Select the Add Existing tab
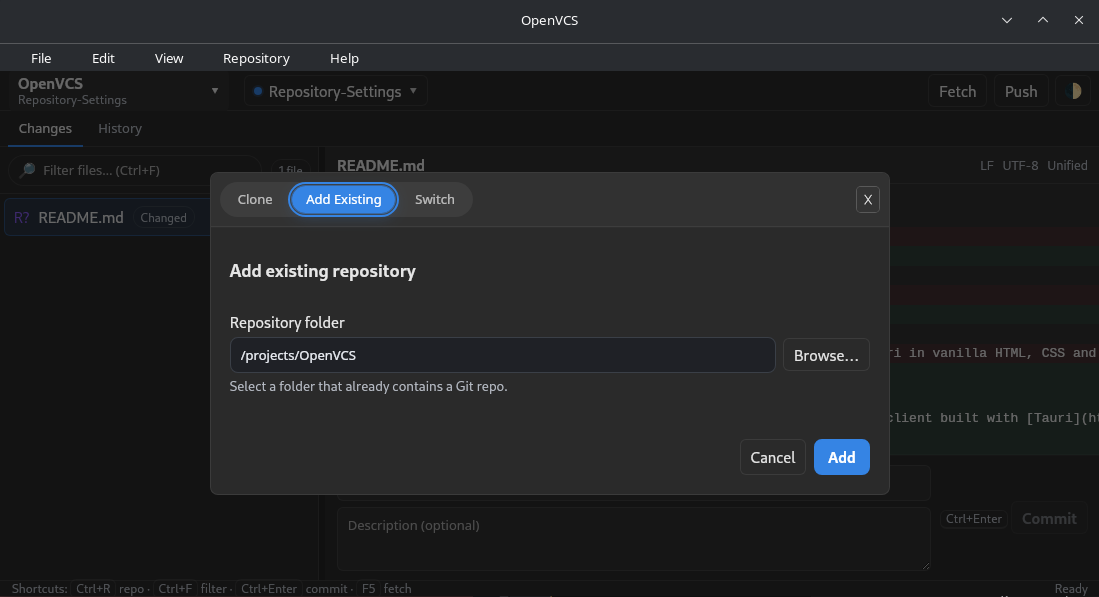Viewport: 1099px width, 597px height. coord(343,199)
